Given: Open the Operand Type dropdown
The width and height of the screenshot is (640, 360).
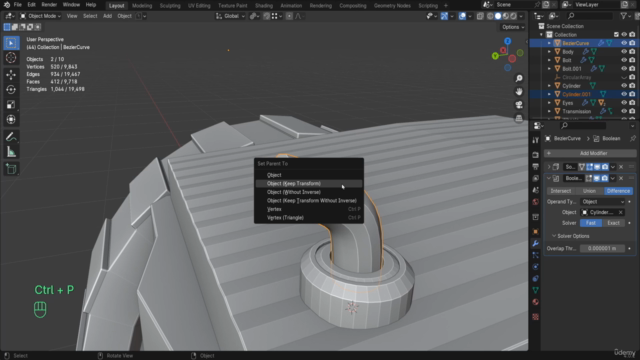Looking at the screenshot, I should pos(602,202).
